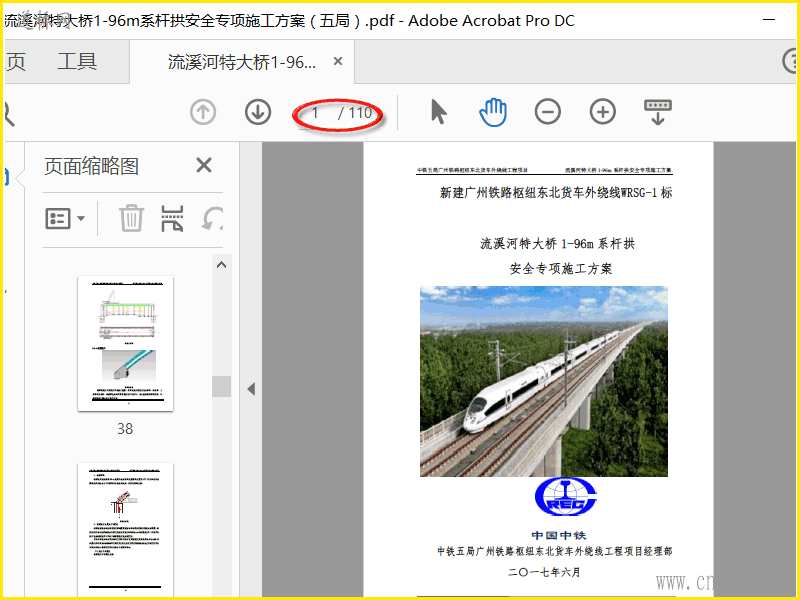Image resolution: width=800 pixels, height=600 pixels.
Task: Zoom in with the plus icon
Action: [603, 112]
